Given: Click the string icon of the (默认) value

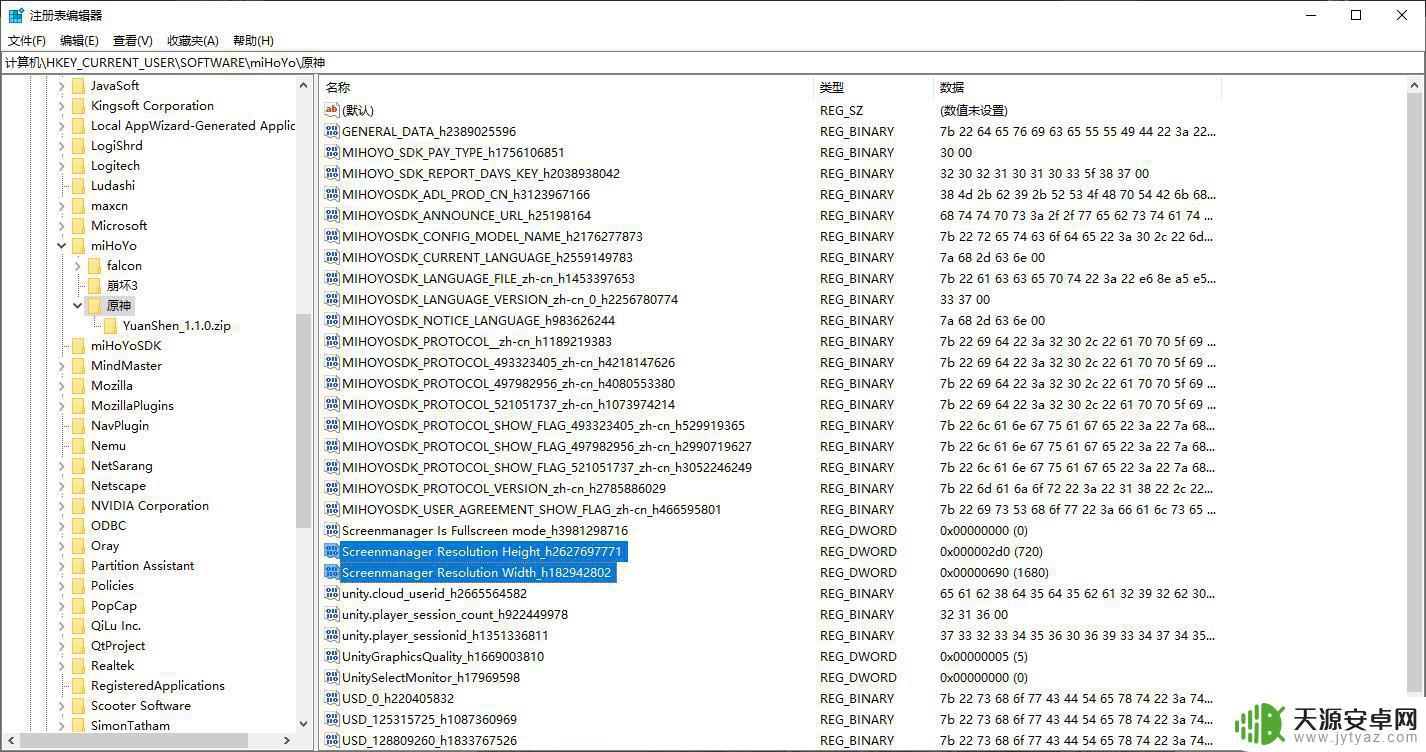Looking at the screenshot, I should 332,110.
